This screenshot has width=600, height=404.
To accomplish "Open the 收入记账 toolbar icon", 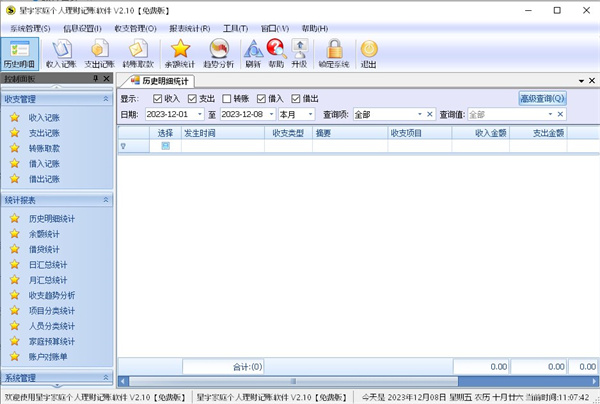I will 61,53.
